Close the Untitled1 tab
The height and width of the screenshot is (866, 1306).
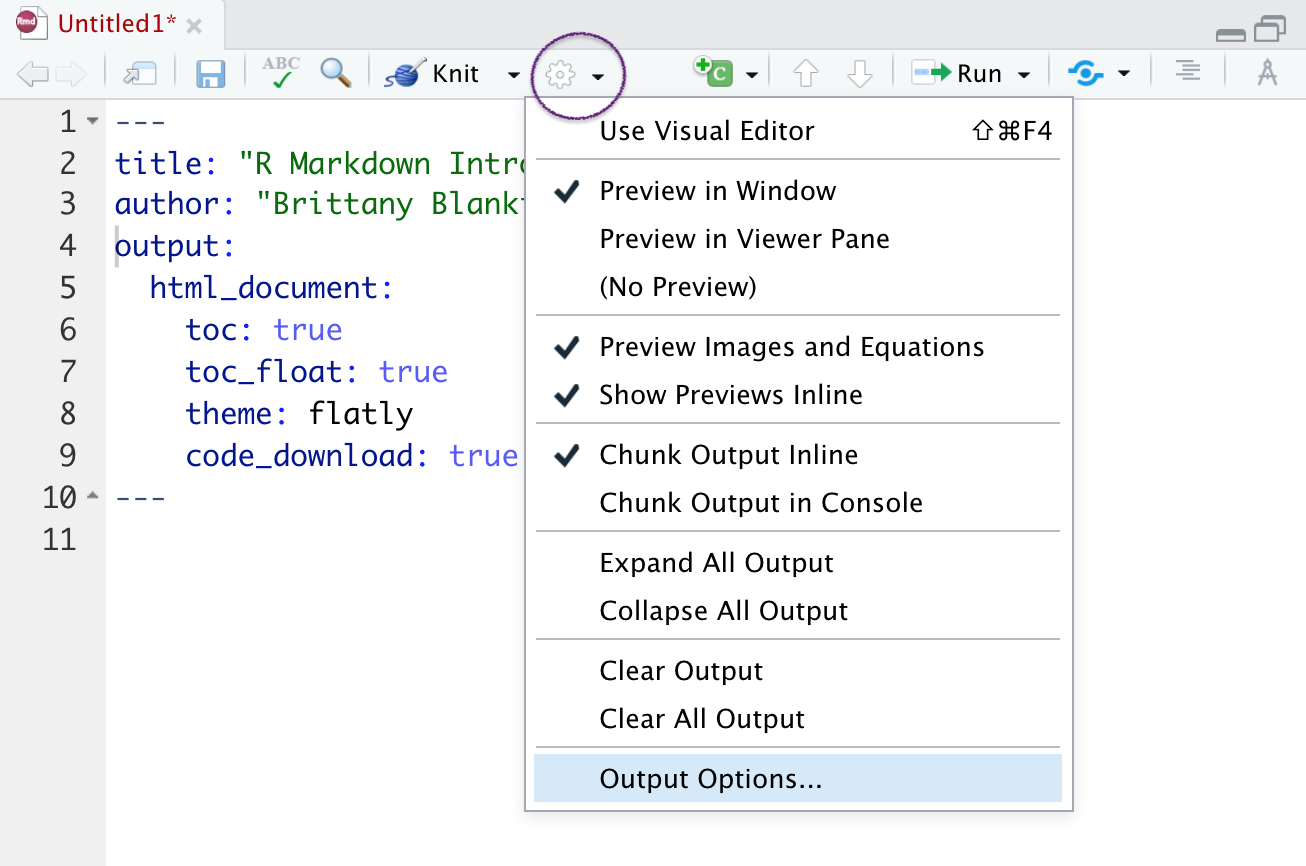pyautogui.click(x=194, y=26)
